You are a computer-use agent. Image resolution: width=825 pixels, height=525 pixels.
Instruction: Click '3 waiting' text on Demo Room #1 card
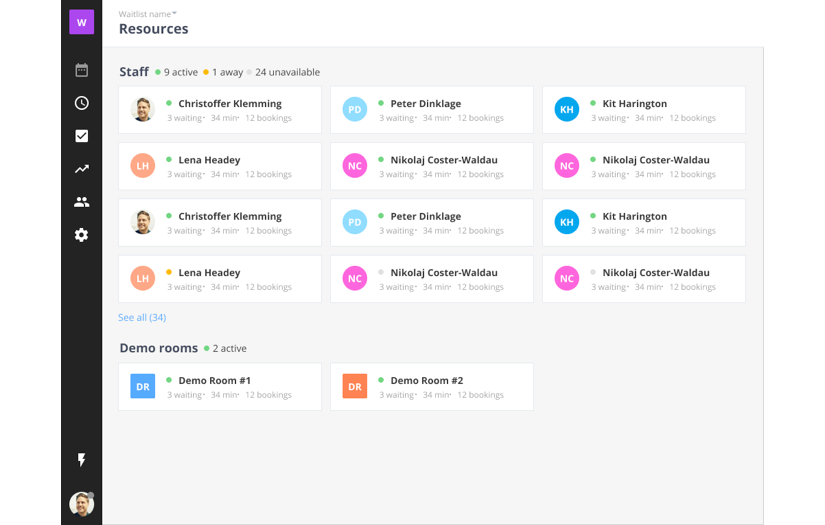(185, 395)
